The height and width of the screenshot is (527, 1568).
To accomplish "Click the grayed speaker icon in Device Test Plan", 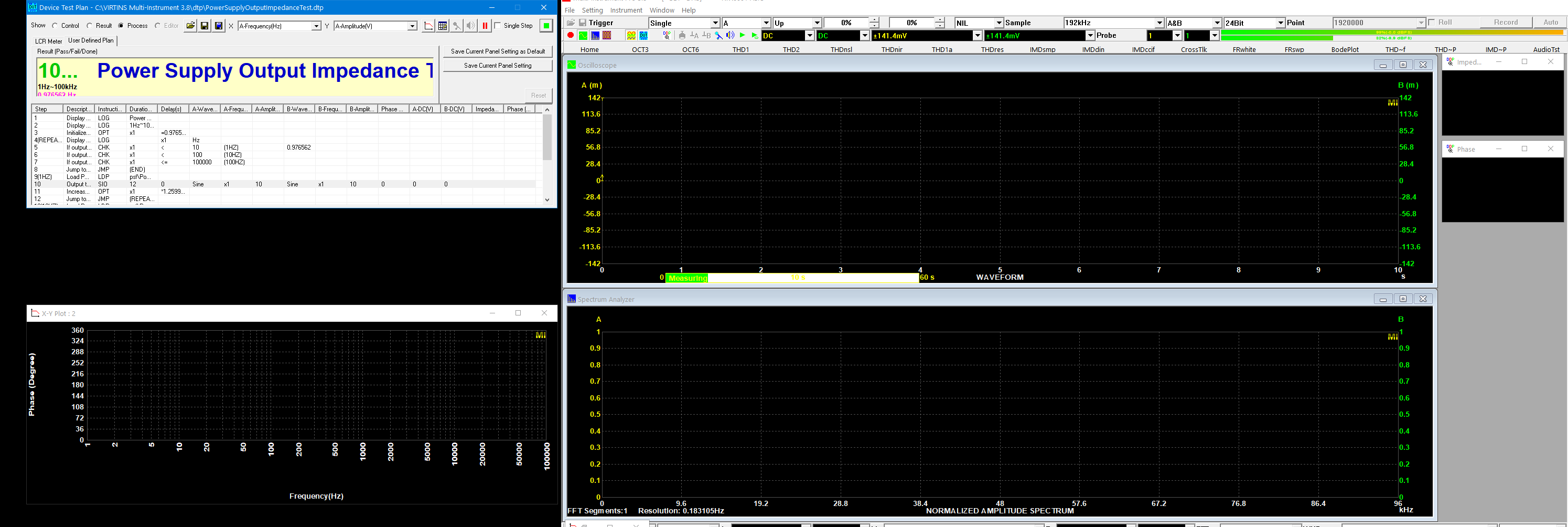I will point(470,26).
